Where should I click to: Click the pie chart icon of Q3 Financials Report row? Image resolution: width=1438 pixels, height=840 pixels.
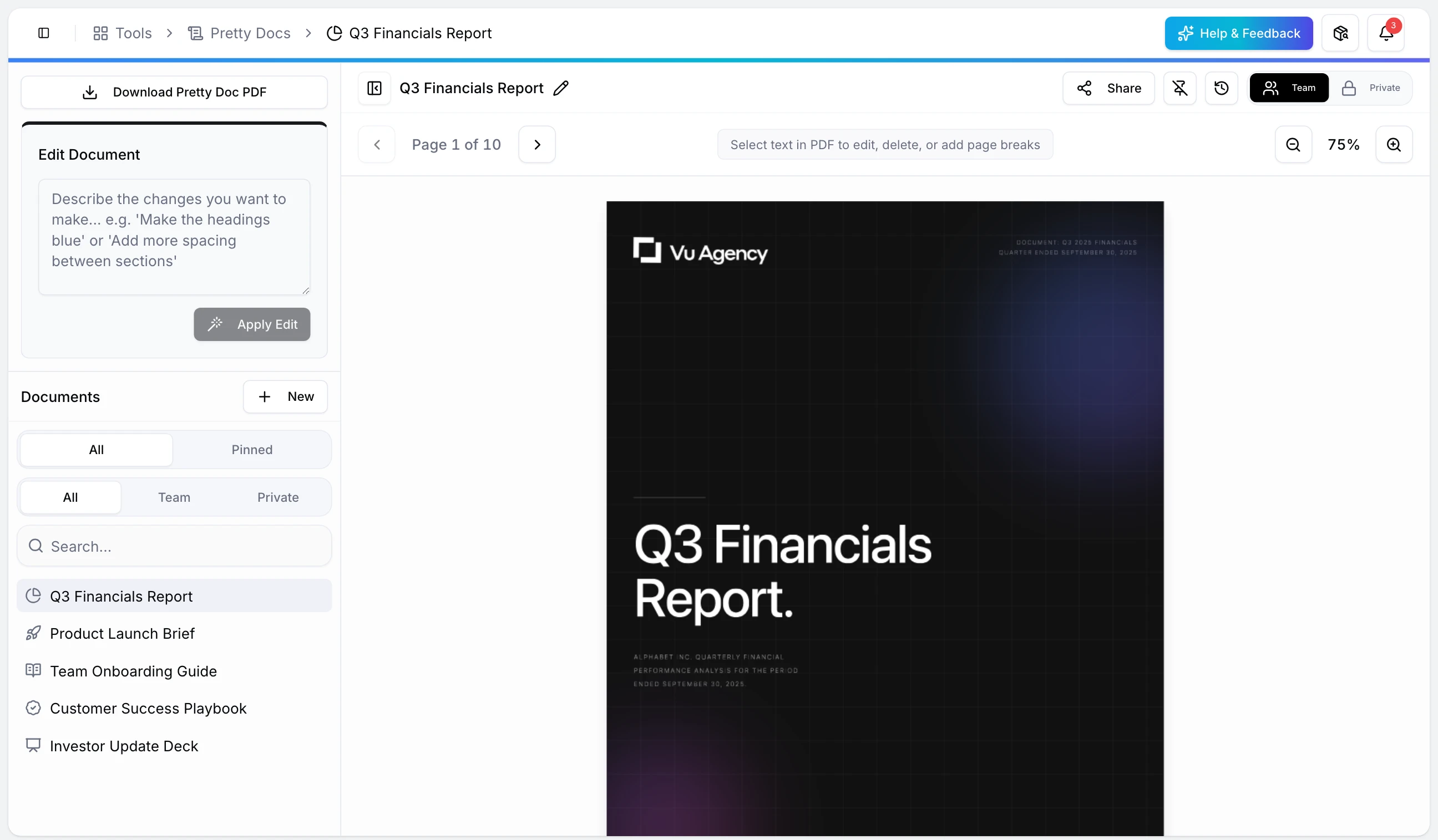tap(33, 595)
